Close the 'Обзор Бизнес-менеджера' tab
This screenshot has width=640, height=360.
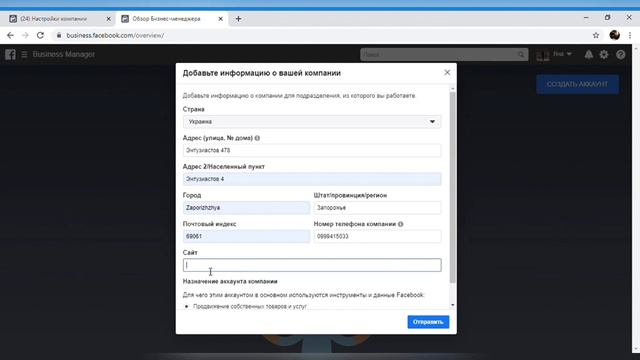coord(220,19)
